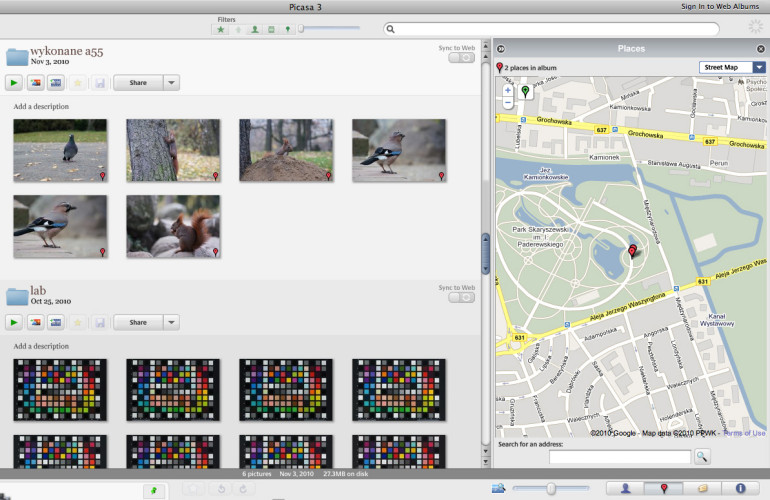Sign In to Web Albums

click(x=720, y=6)
